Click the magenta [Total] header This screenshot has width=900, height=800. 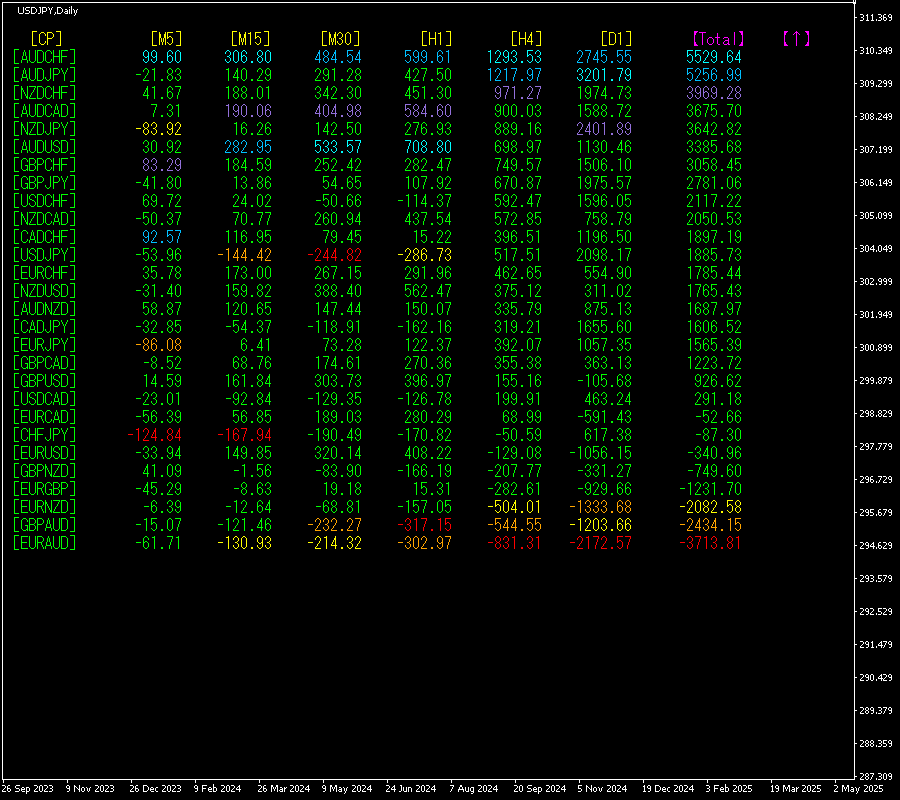click(x=718, y=39)
